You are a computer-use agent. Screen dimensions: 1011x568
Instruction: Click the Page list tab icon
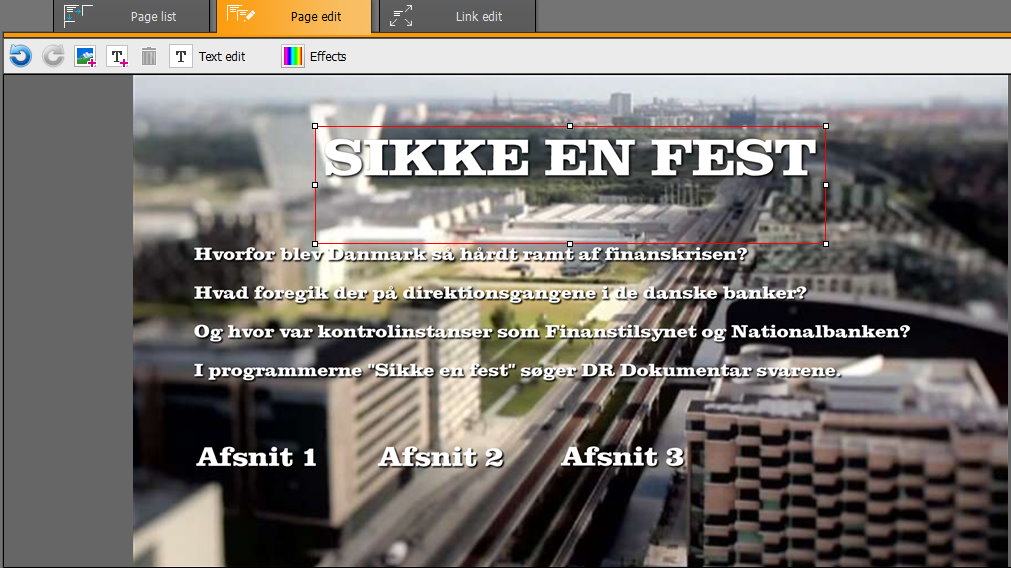pos(78,15)
